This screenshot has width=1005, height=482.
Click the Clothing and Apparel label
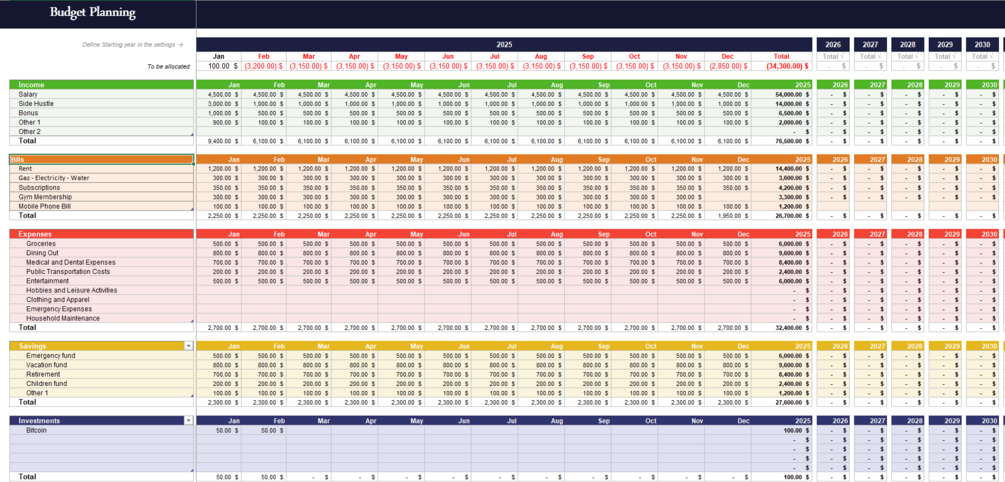[58, 299]
